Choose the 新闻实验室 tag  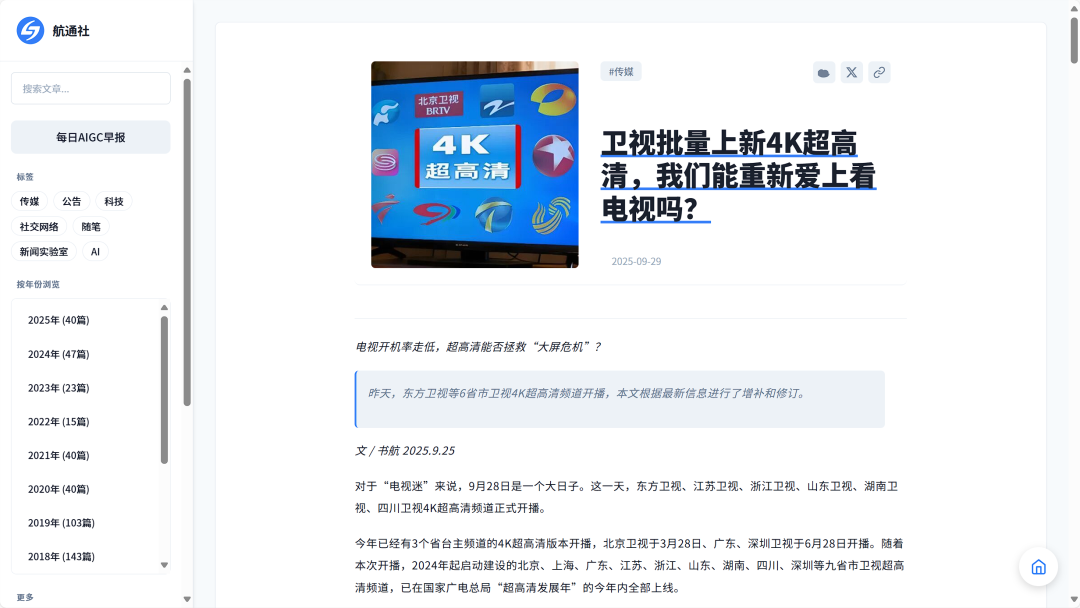coord(44,252)
